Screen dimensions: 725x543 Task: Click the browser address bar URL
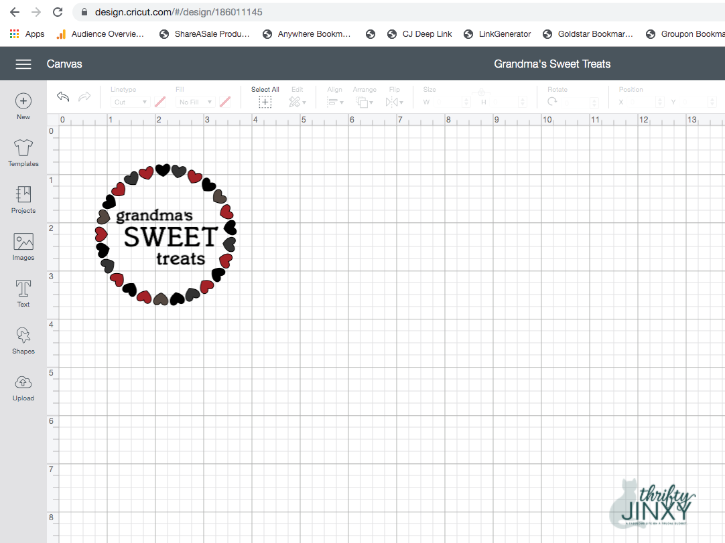[178, 12]
